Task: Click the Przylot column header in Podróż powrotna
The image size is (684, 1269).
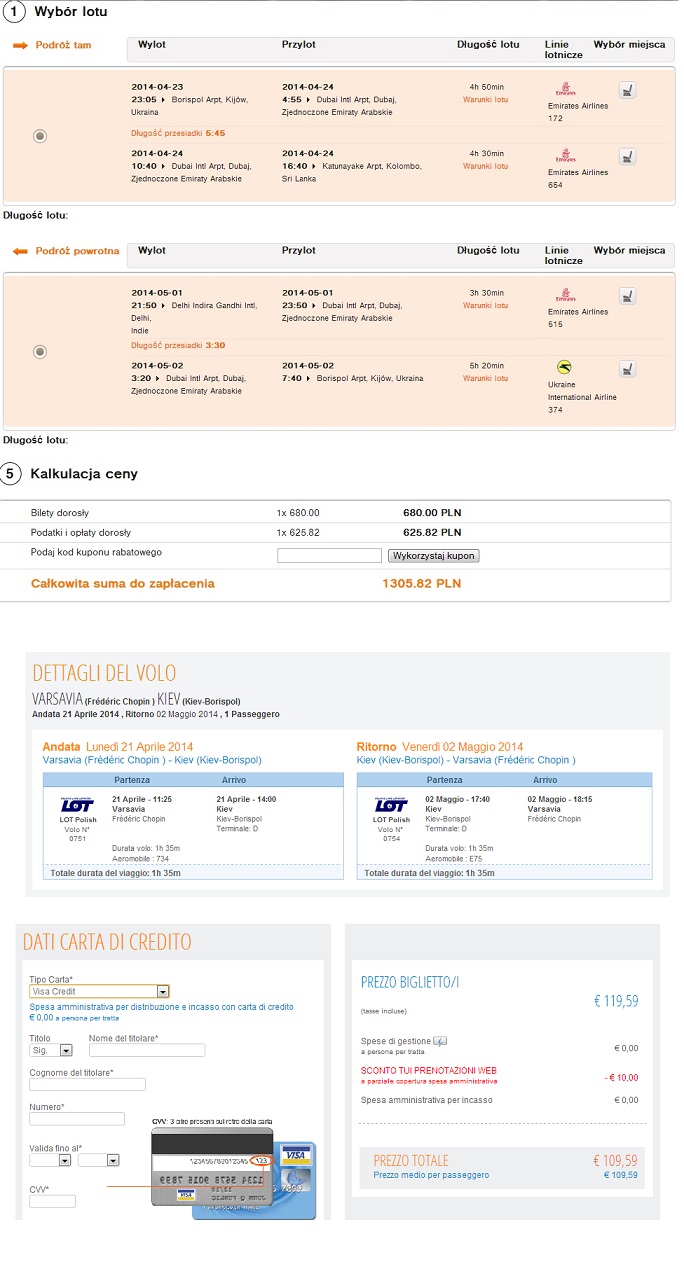Action: (x=299, y=250)
